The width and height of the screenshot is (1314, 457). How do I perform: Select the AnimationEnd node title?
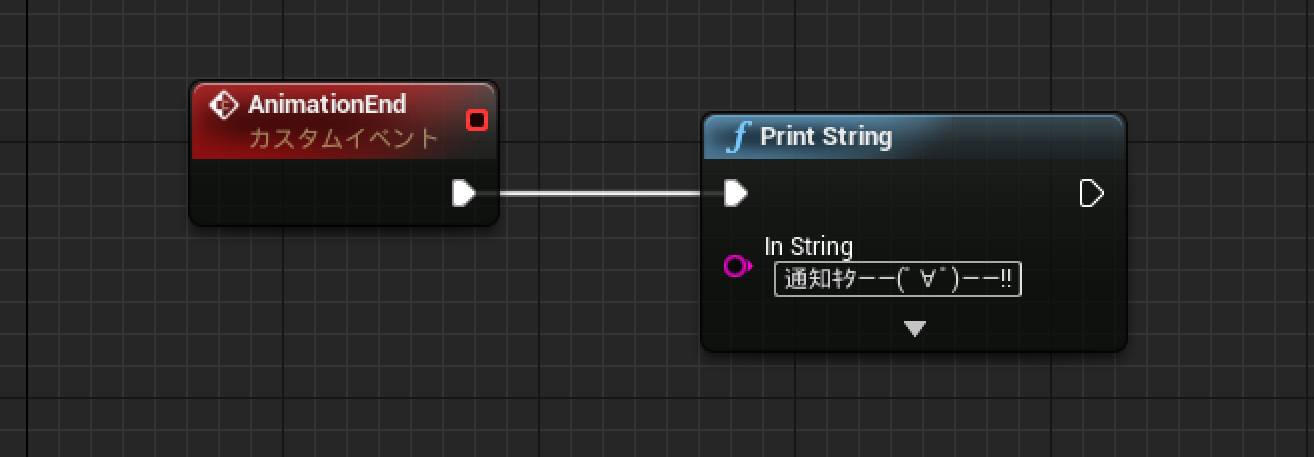[x=327, y=105]
